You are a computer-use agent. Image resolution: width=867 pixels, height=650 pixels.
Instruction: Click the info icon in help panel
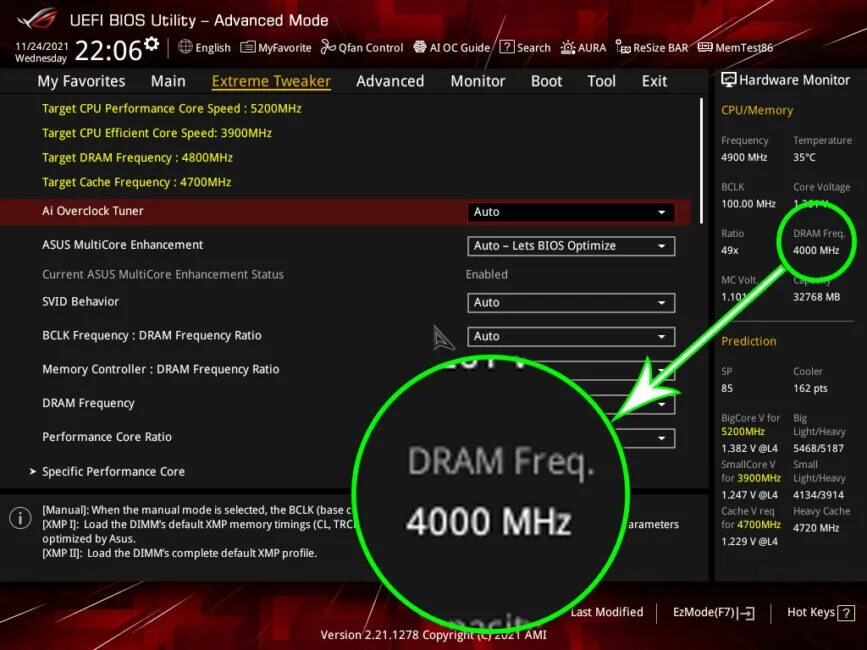(20, 518)
